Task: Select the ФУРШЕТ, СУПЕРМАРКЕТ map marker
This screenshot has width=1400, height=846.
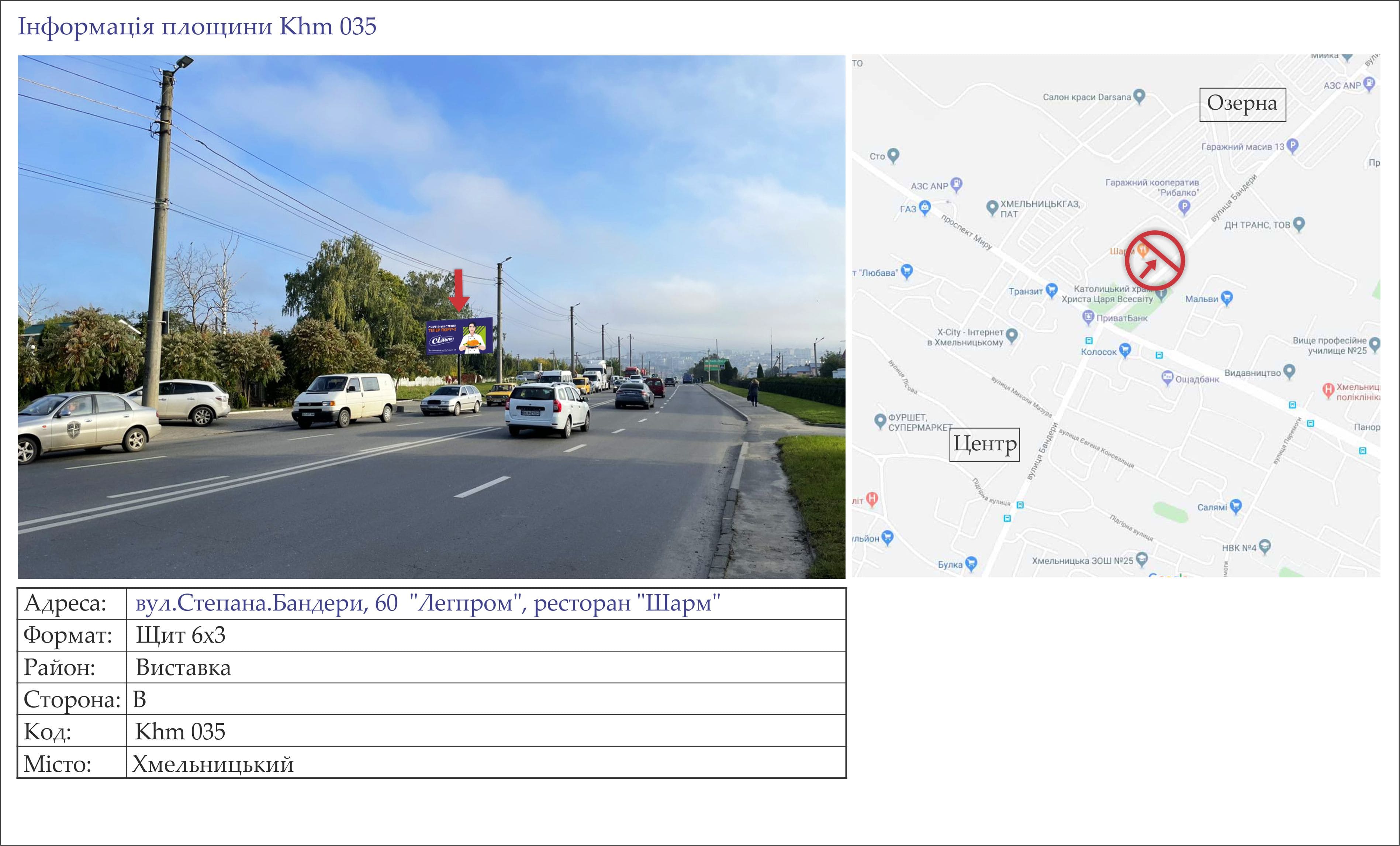Action: (880, 421)
